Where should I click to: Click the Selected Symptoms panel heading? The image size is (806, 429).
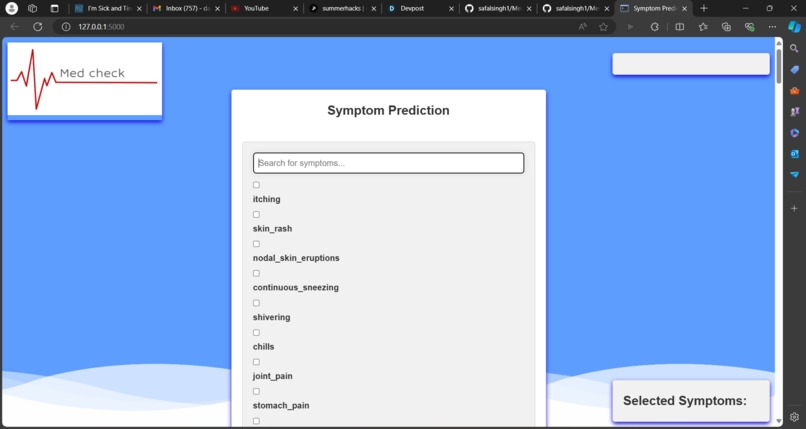pyautogui.click(x=685, y=401)
